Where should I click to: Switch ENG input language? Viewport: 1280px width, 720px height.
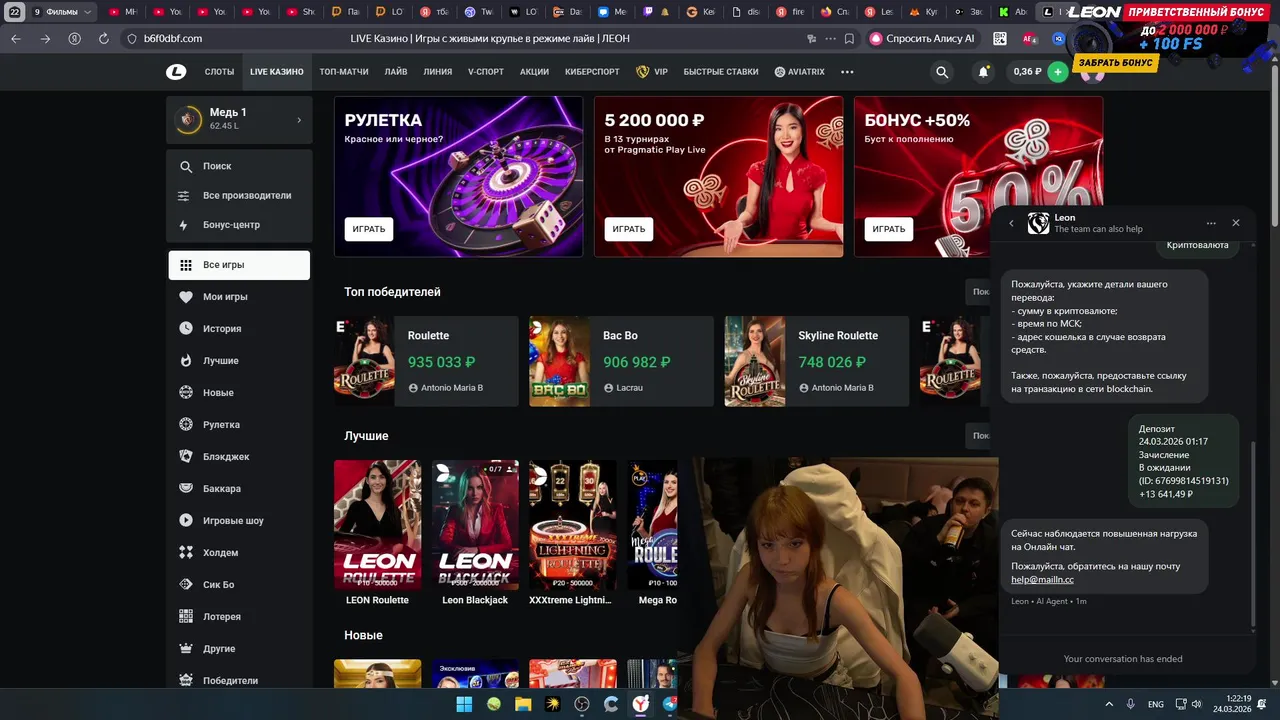coord(1156,704)
